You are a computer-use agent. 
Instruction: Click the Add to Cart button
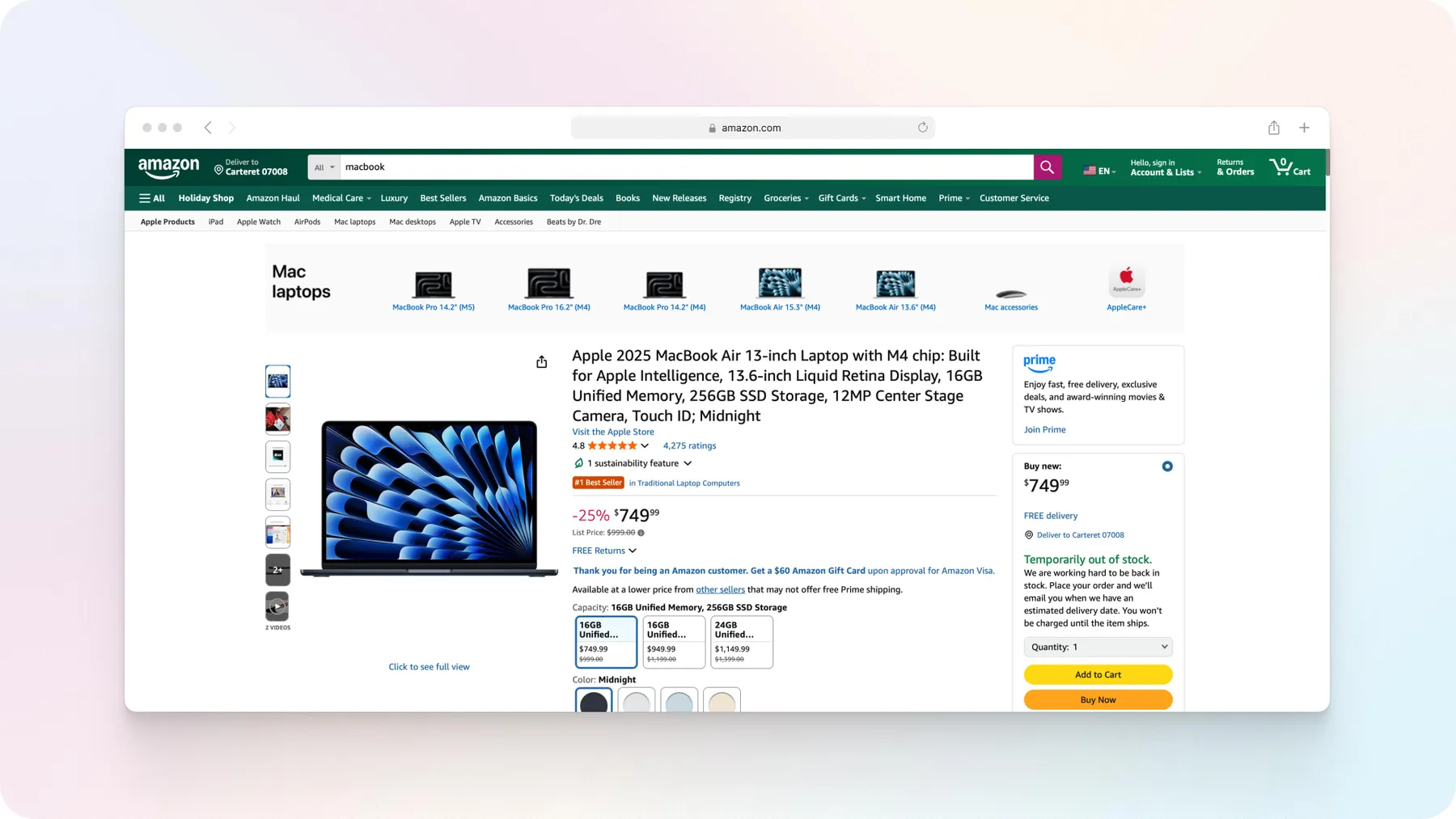[1097, 673]
